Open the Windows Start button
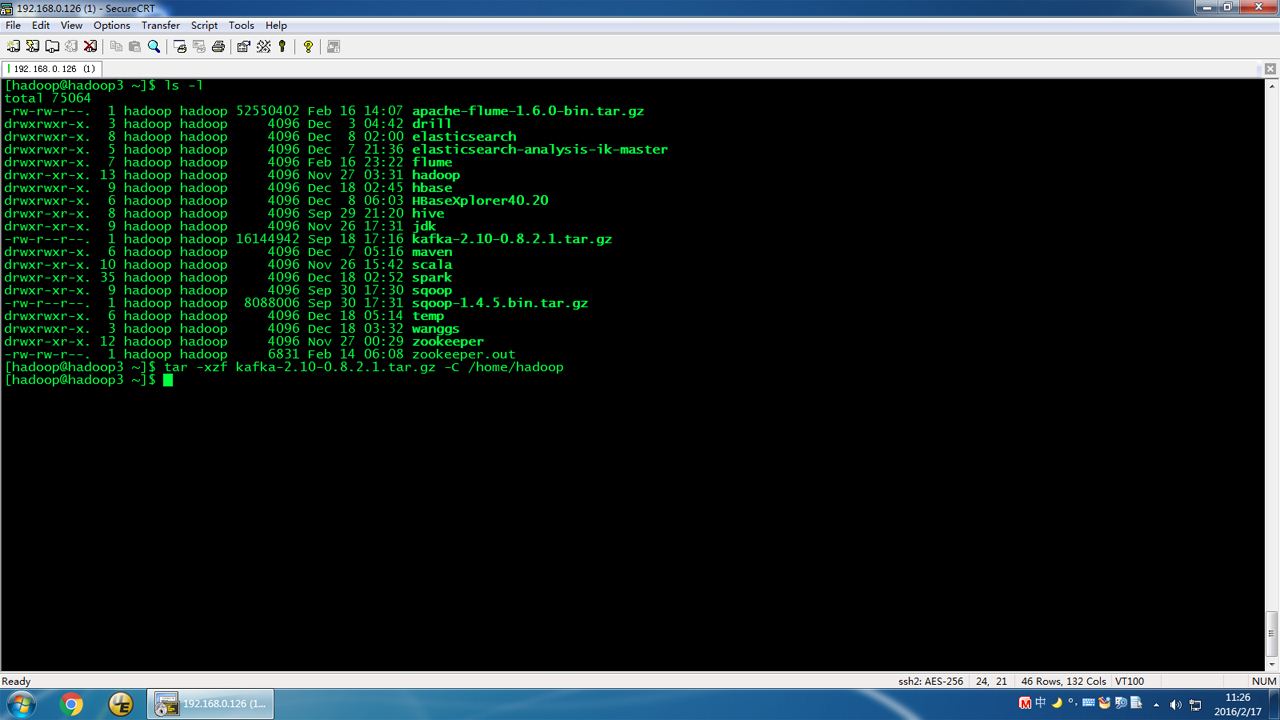This screenshot has height=720, width=1280. click(x=20, y=704)
